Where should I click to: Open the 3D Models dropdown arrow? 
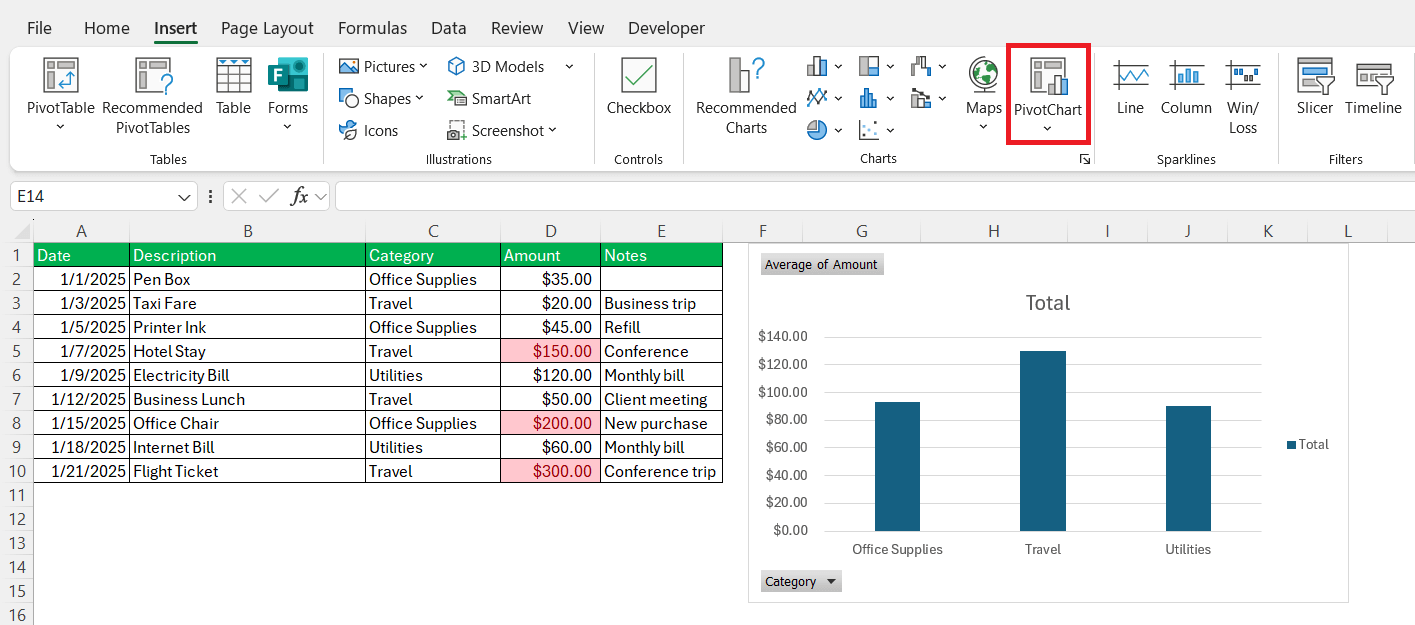tap(569, 66)
